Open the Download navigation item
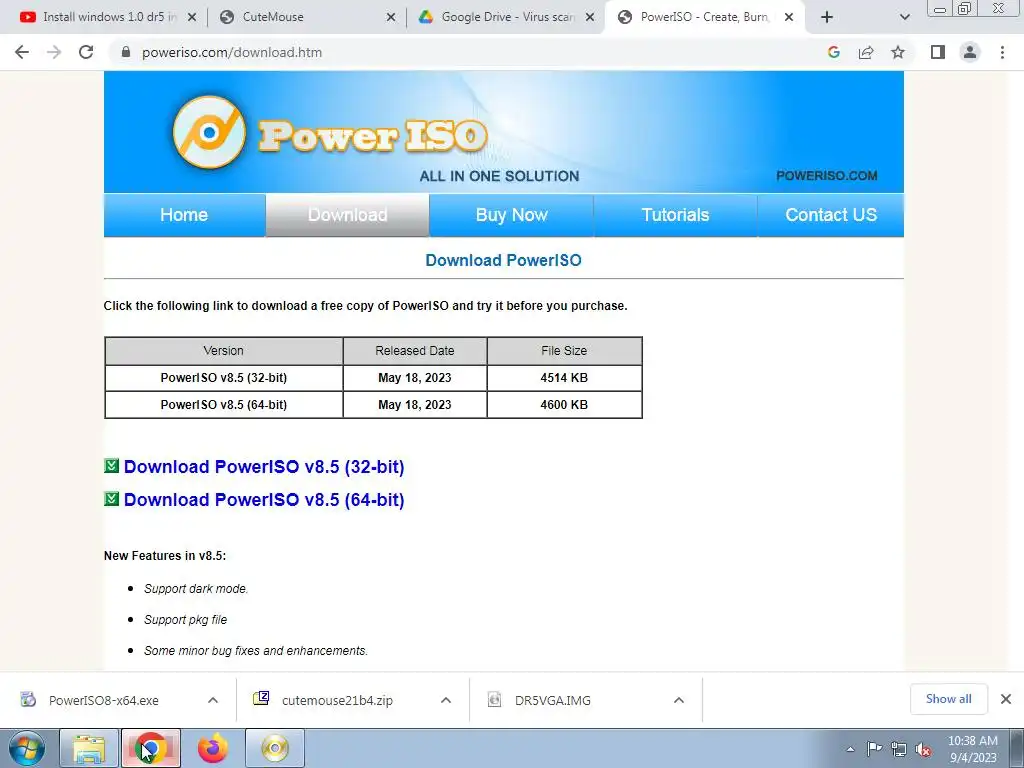 click(x=347, y=215)
